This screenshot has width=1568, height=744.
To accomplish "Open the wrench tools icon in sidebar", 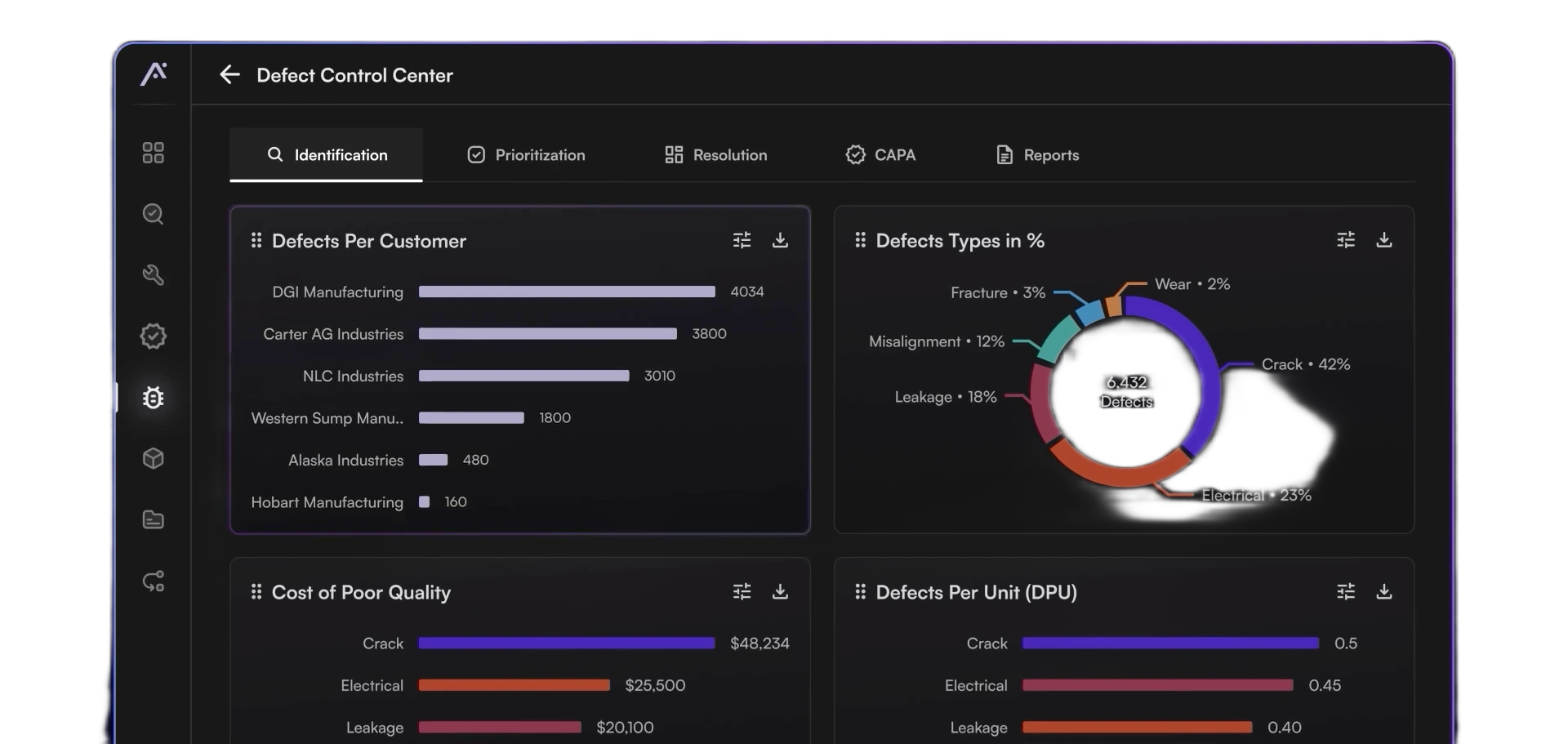I will pyautogui.click(x=153, y=275).
